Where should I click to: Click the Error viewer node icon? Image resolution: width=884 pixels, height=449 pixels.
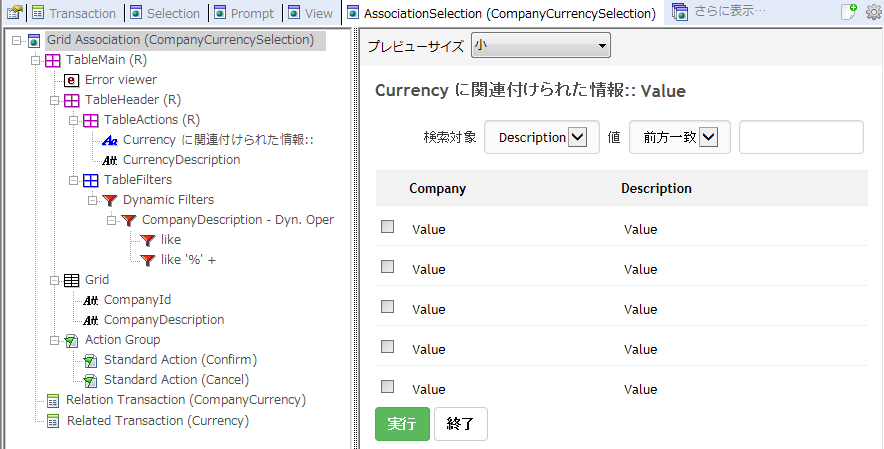pos(72,80)
